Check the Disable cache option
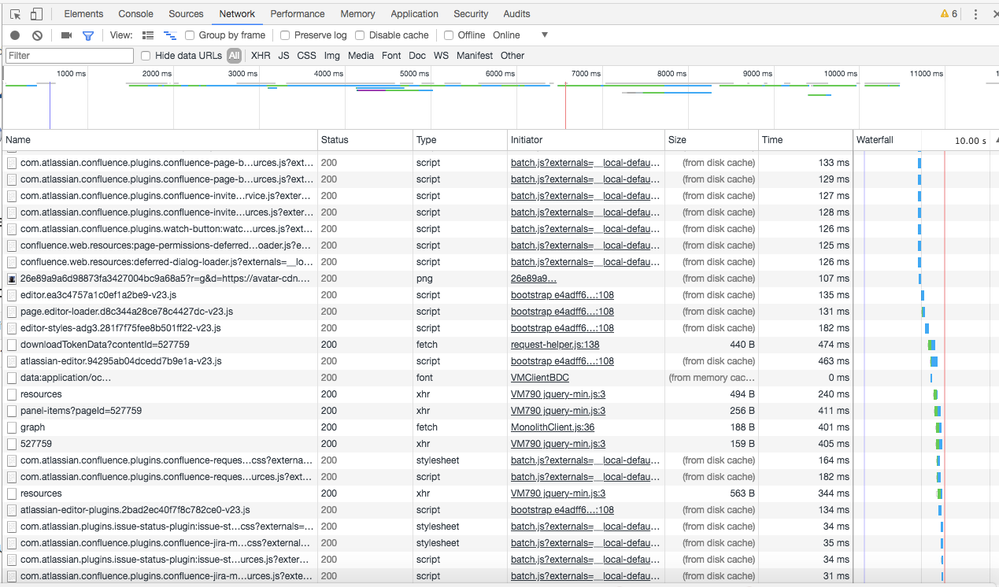 (360, 35)
